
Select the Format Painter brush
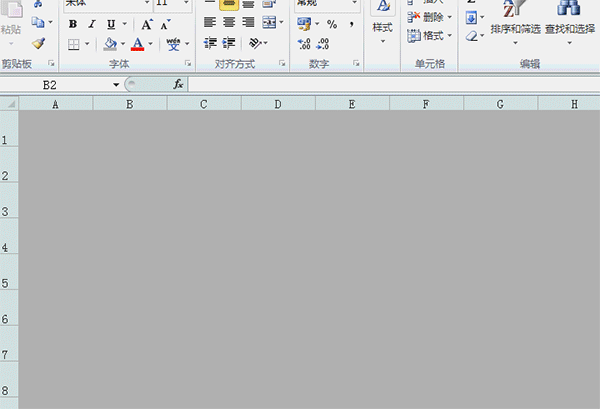(38, 43)
